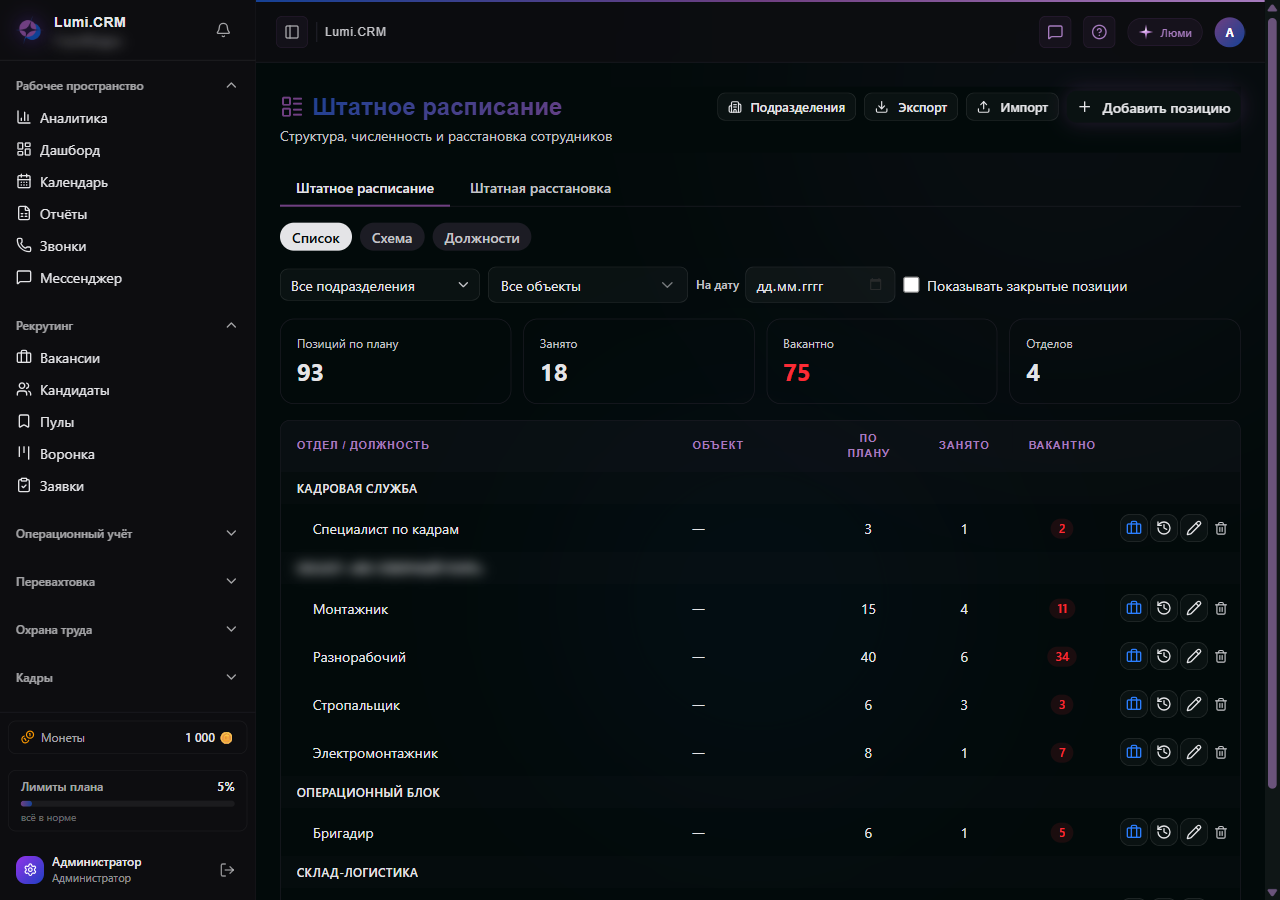Open history icon for Специалист по кадрам

1163,528
